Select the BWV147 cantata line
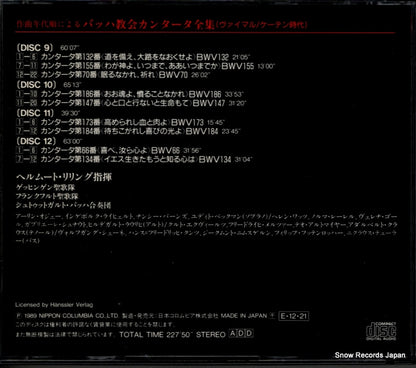The height and width of the screenshot is (368, 416). tap(131, 103)
